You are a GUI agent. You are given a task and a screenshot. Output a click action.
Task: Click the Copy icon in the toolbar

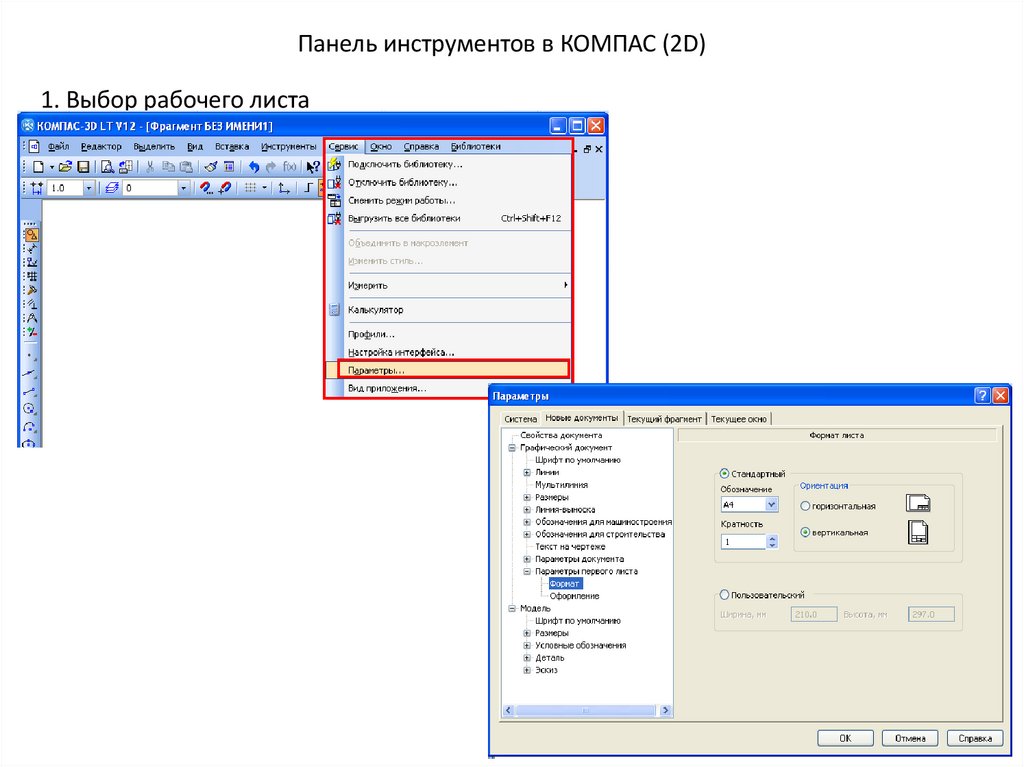click(168, 167)
